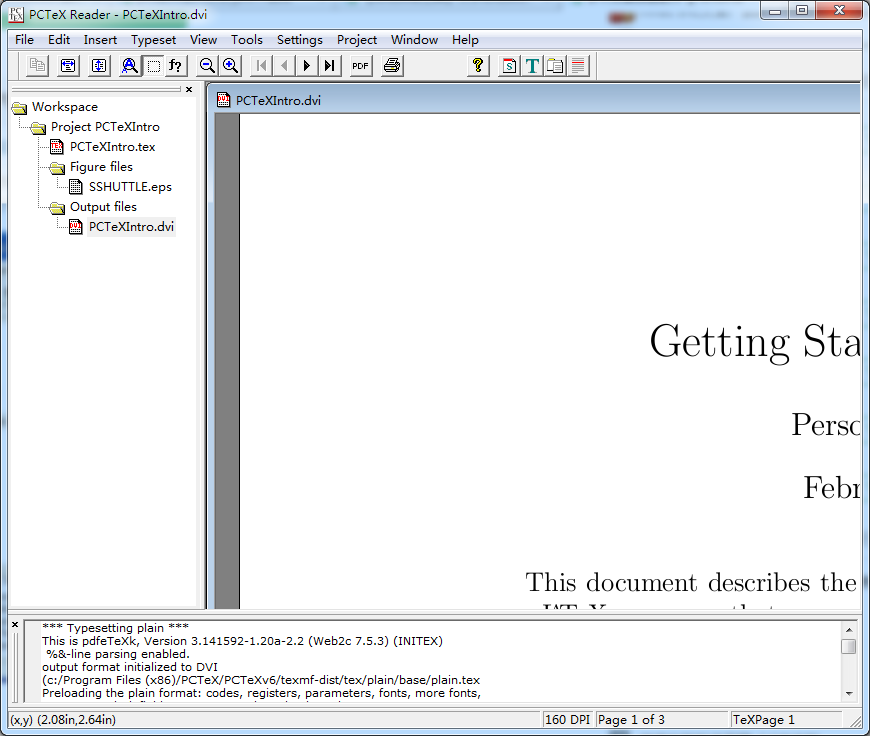Viewport: 870px width, 736px height.
Task: Click the yellow question mark Help icon
Action: coord(478,65)
